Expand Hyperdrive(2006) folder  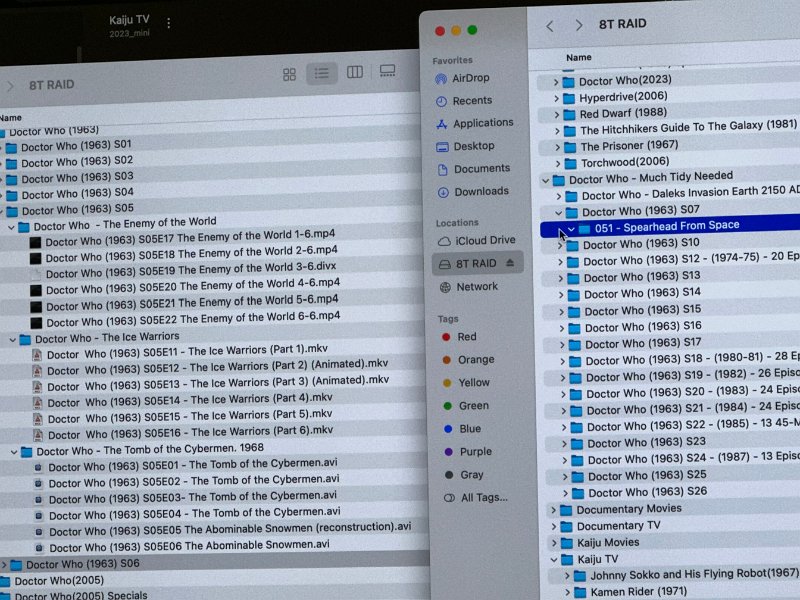point(556,98)
